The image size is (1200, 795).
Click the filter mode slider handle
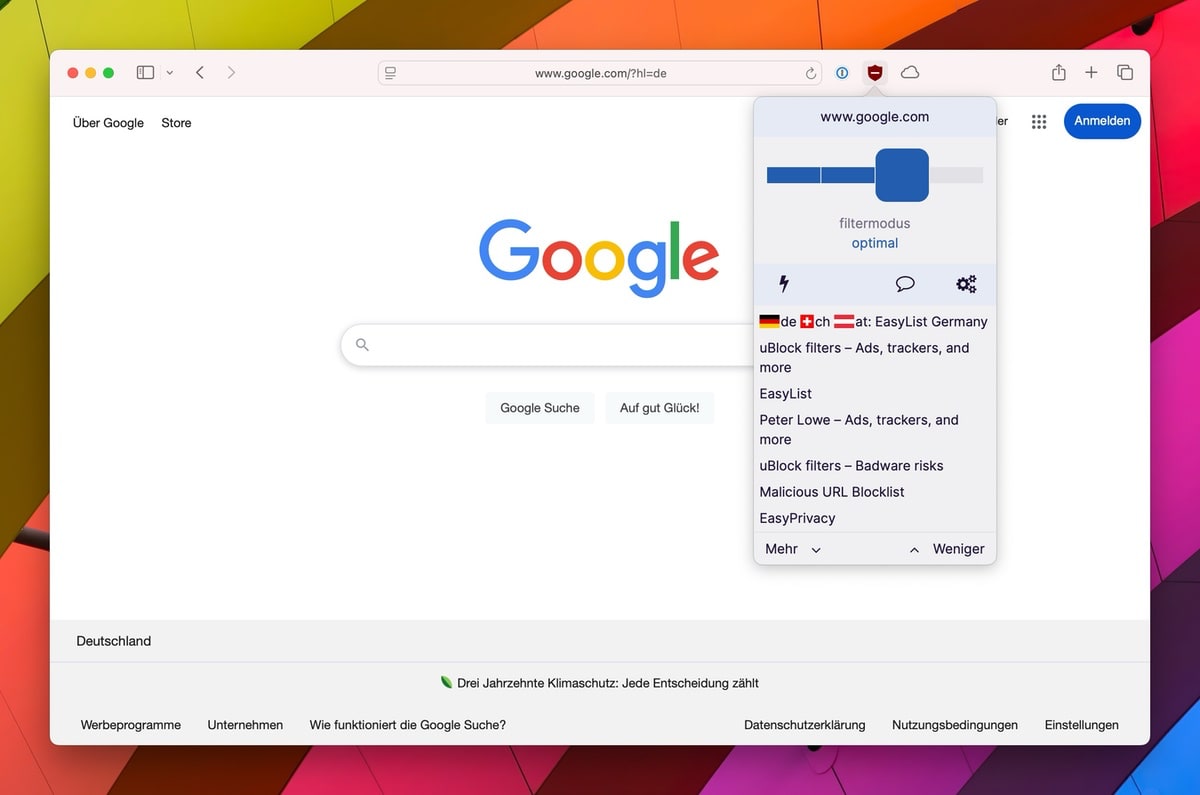coord(902,175)
